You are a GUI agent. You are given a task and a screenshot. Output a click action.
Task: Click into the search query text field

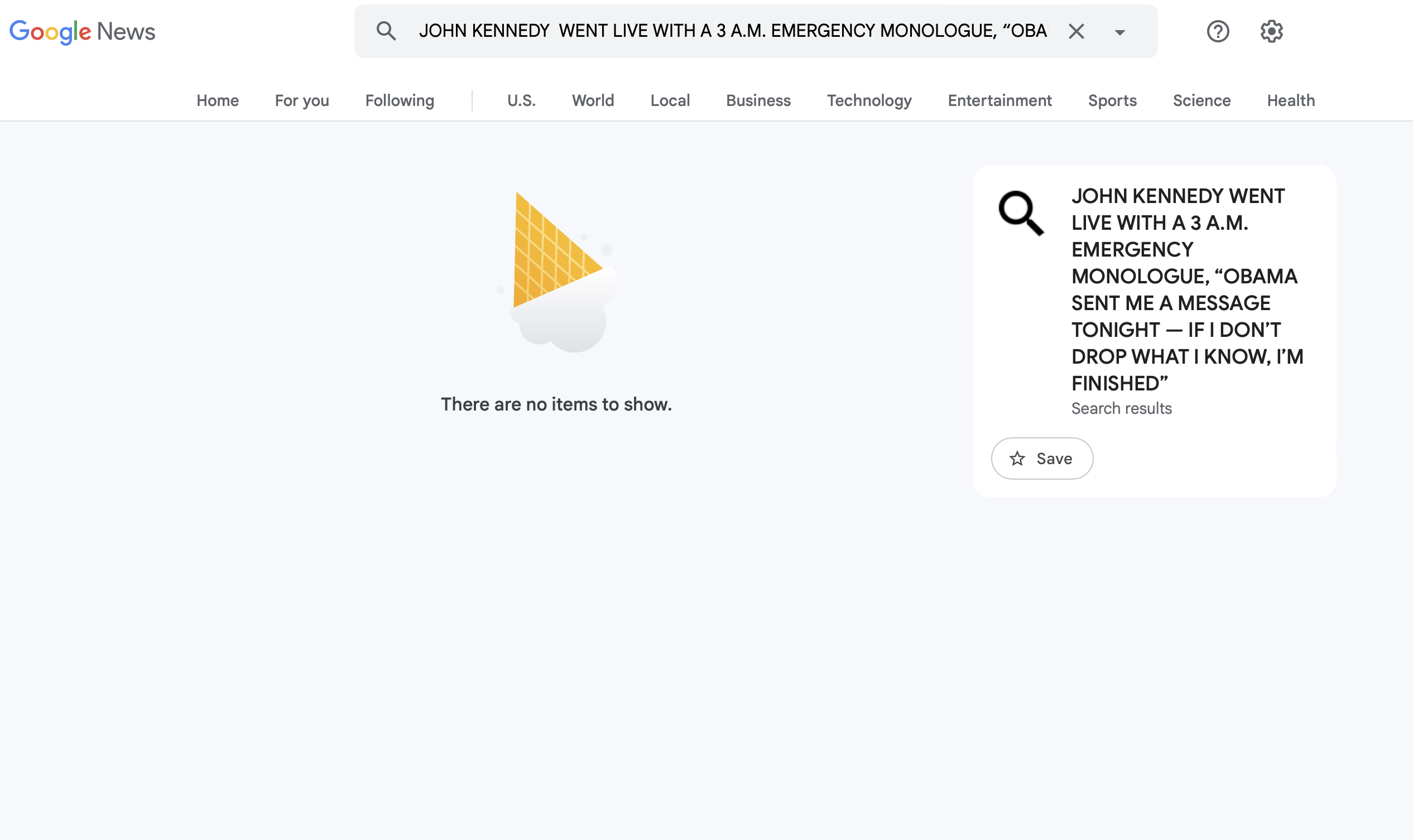(730, 31)
